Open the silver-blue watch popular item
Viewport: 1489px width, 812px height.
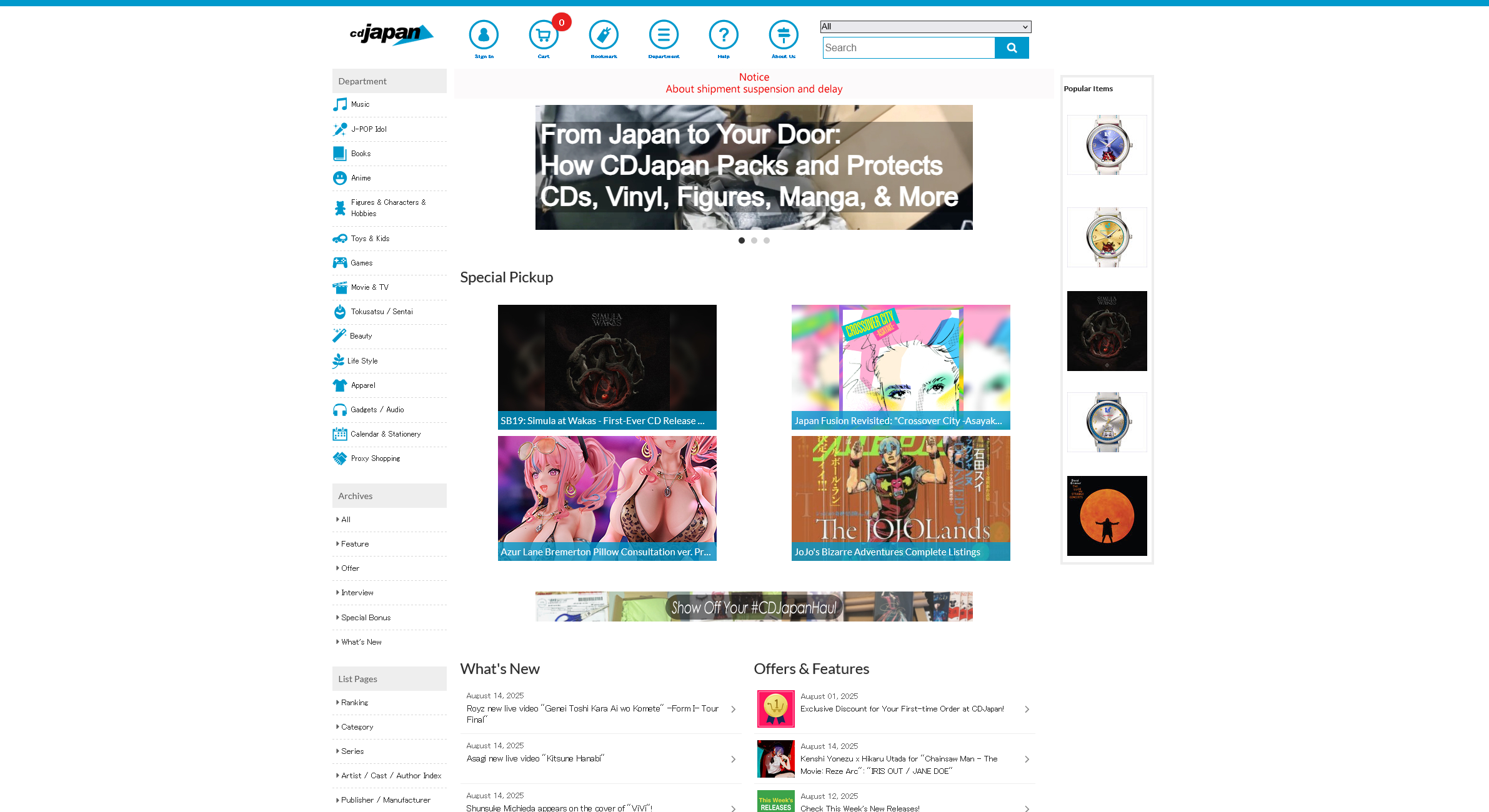tap(1107, 422)
